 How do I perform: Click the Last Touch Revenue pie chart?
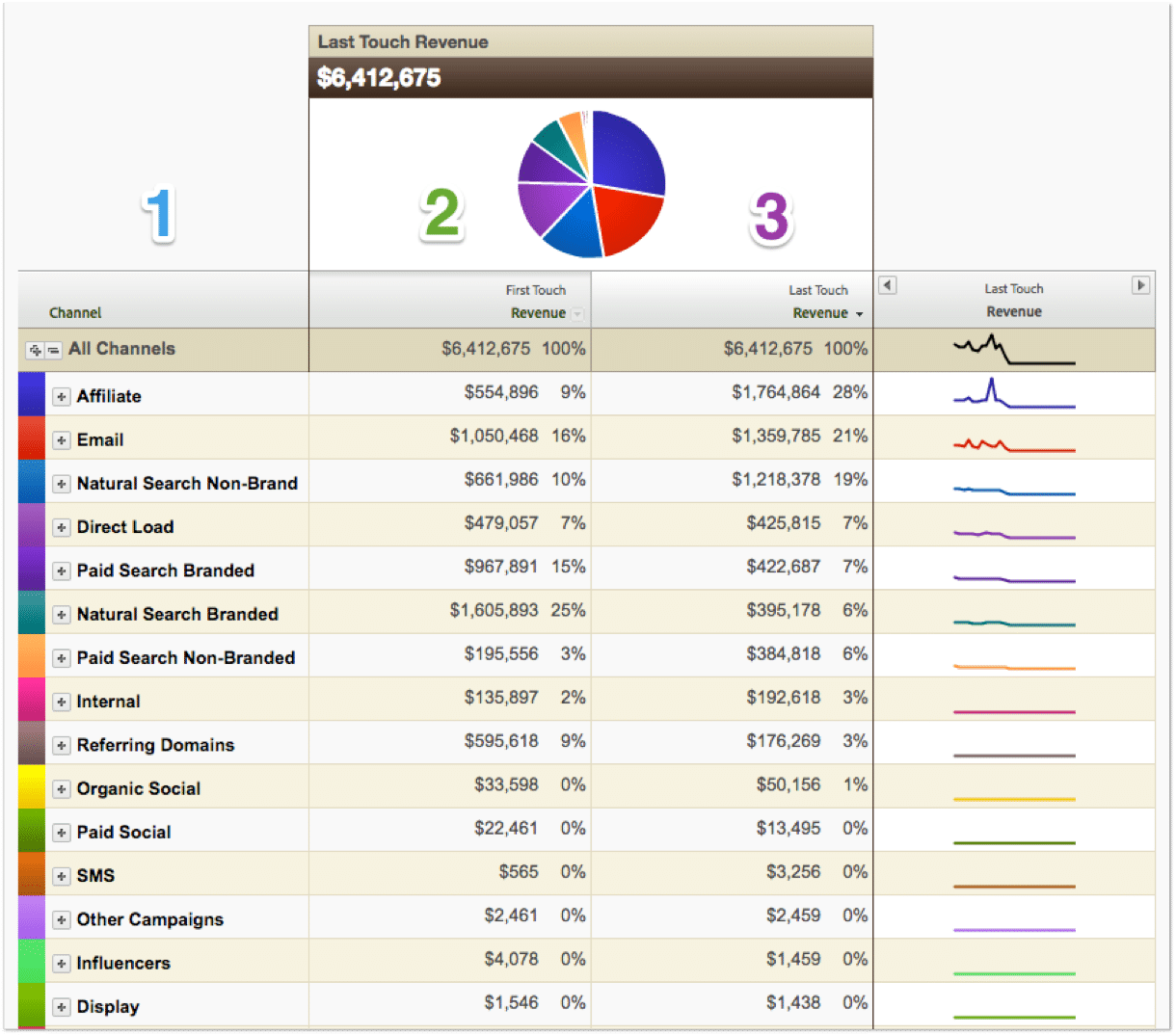point(591,184)
